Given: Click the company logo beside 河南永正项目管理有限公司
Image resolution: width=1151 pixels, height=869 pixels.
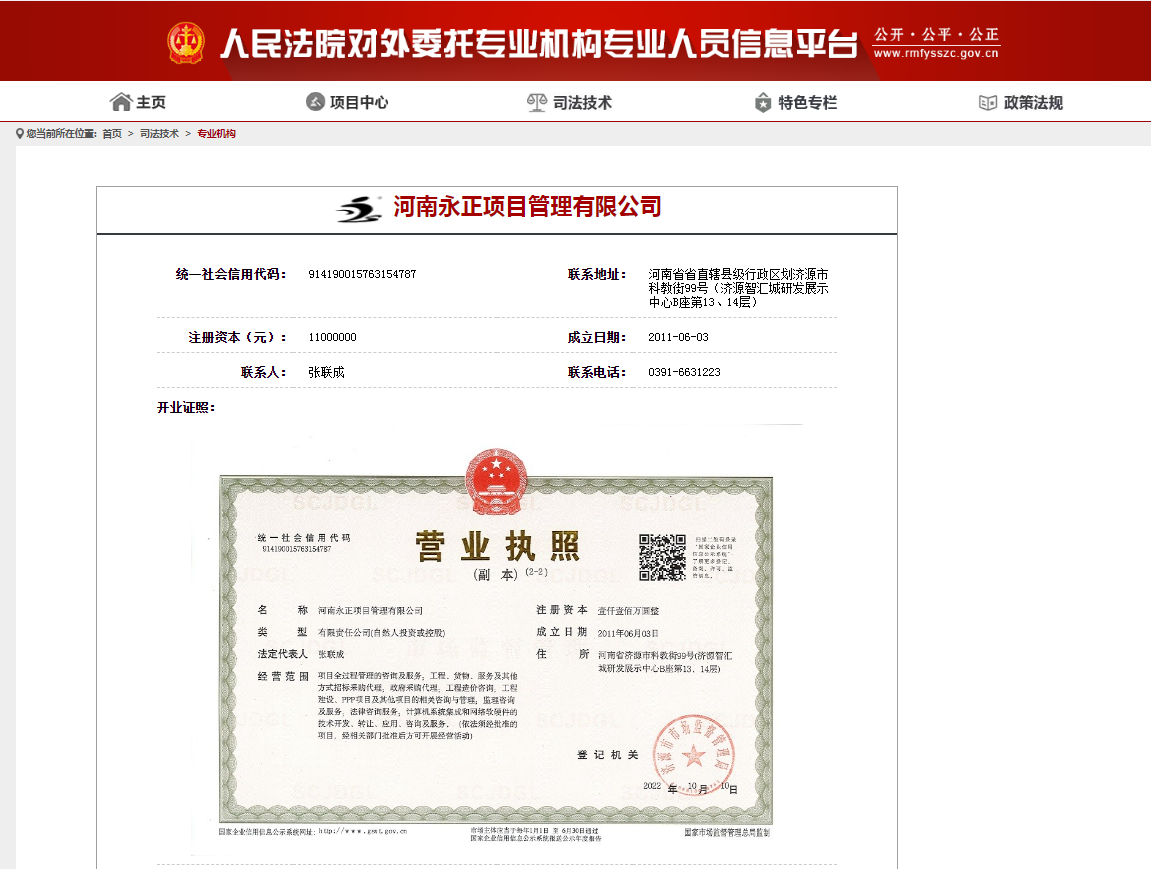Looking at the screenshot, I should tap(359, 208).
